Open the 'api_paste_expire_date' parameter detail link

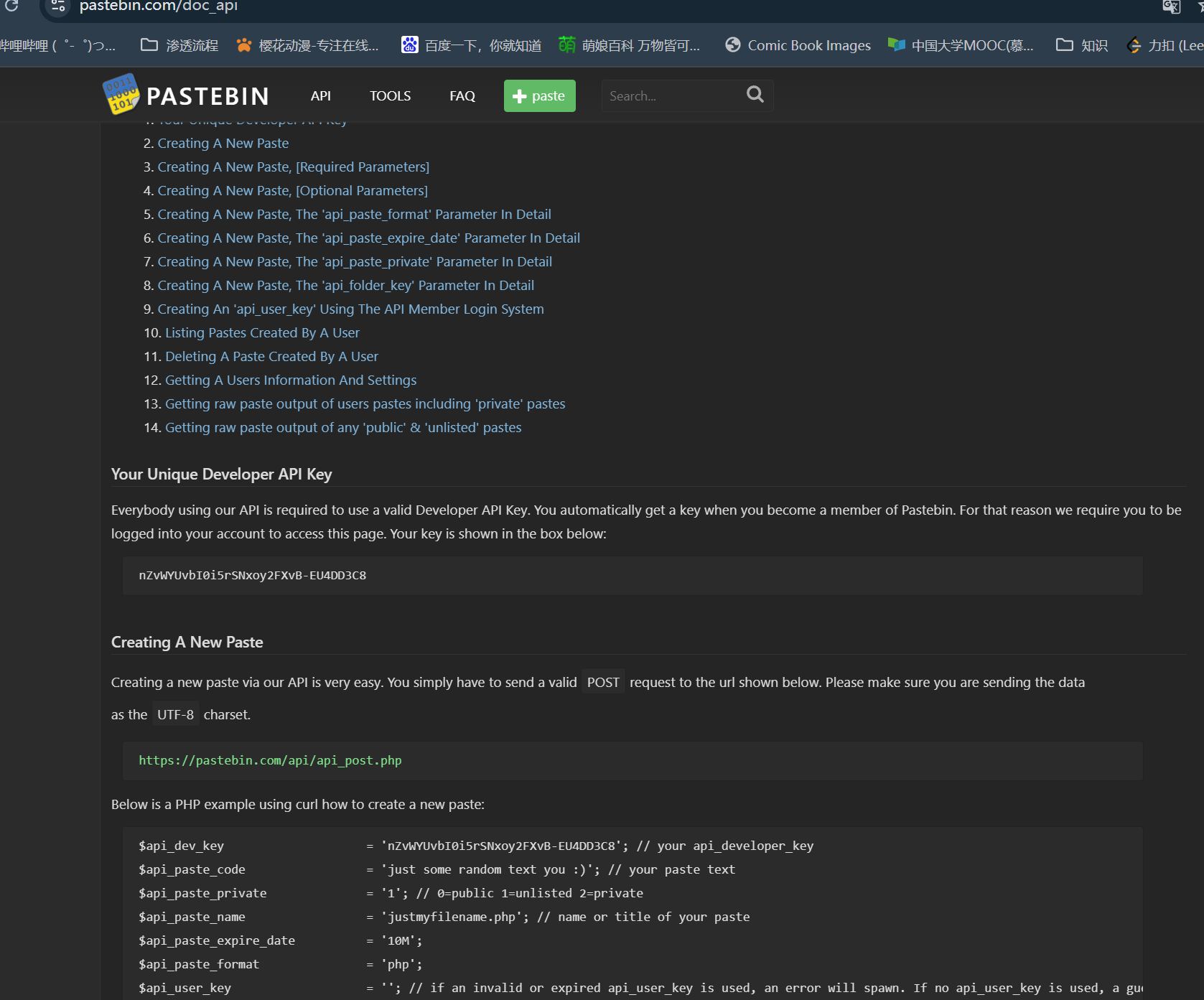click(x=369, y=238)
